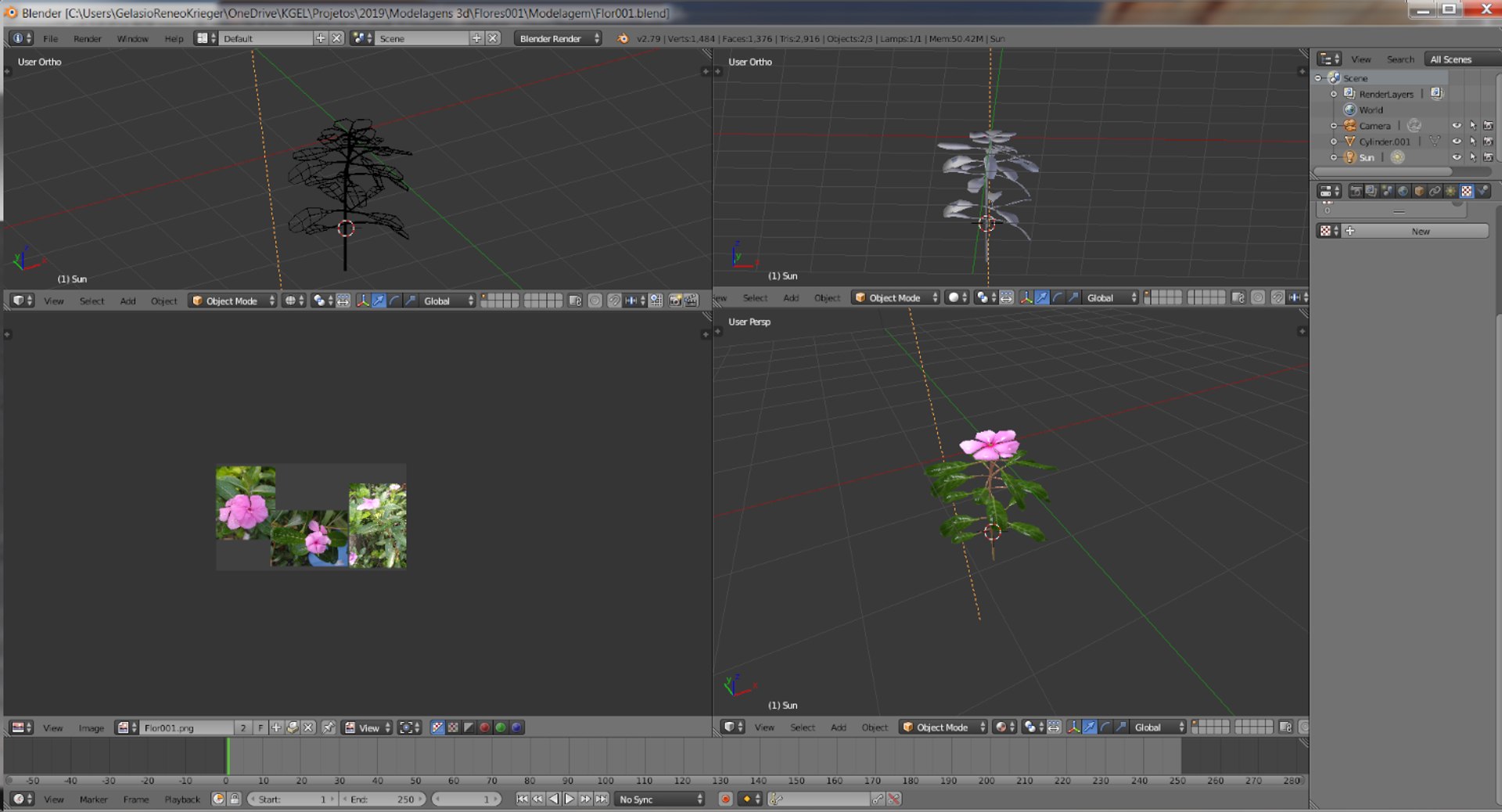The image size is (1502, 812).
Task: Toggle renderability camera icon of Cylinder.001
Action: [x=1488, y=142]
